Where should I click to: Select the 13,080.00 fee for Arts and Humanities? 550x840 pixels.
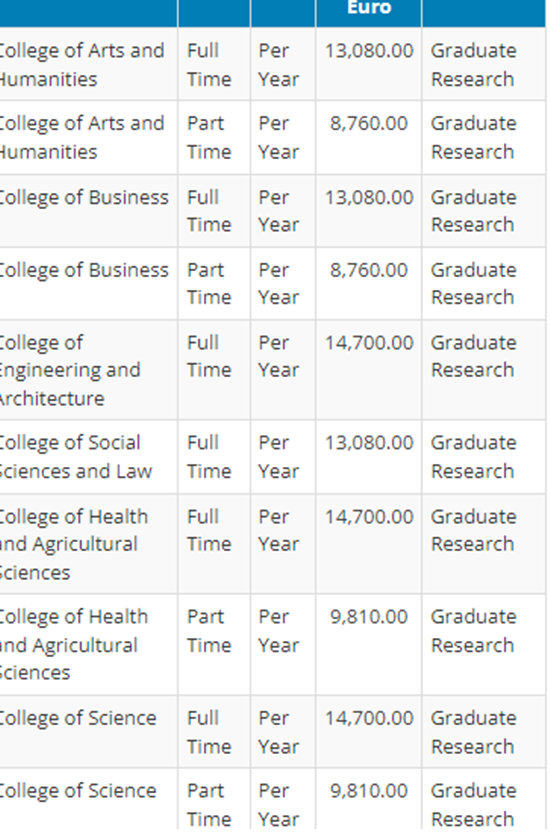369,51
